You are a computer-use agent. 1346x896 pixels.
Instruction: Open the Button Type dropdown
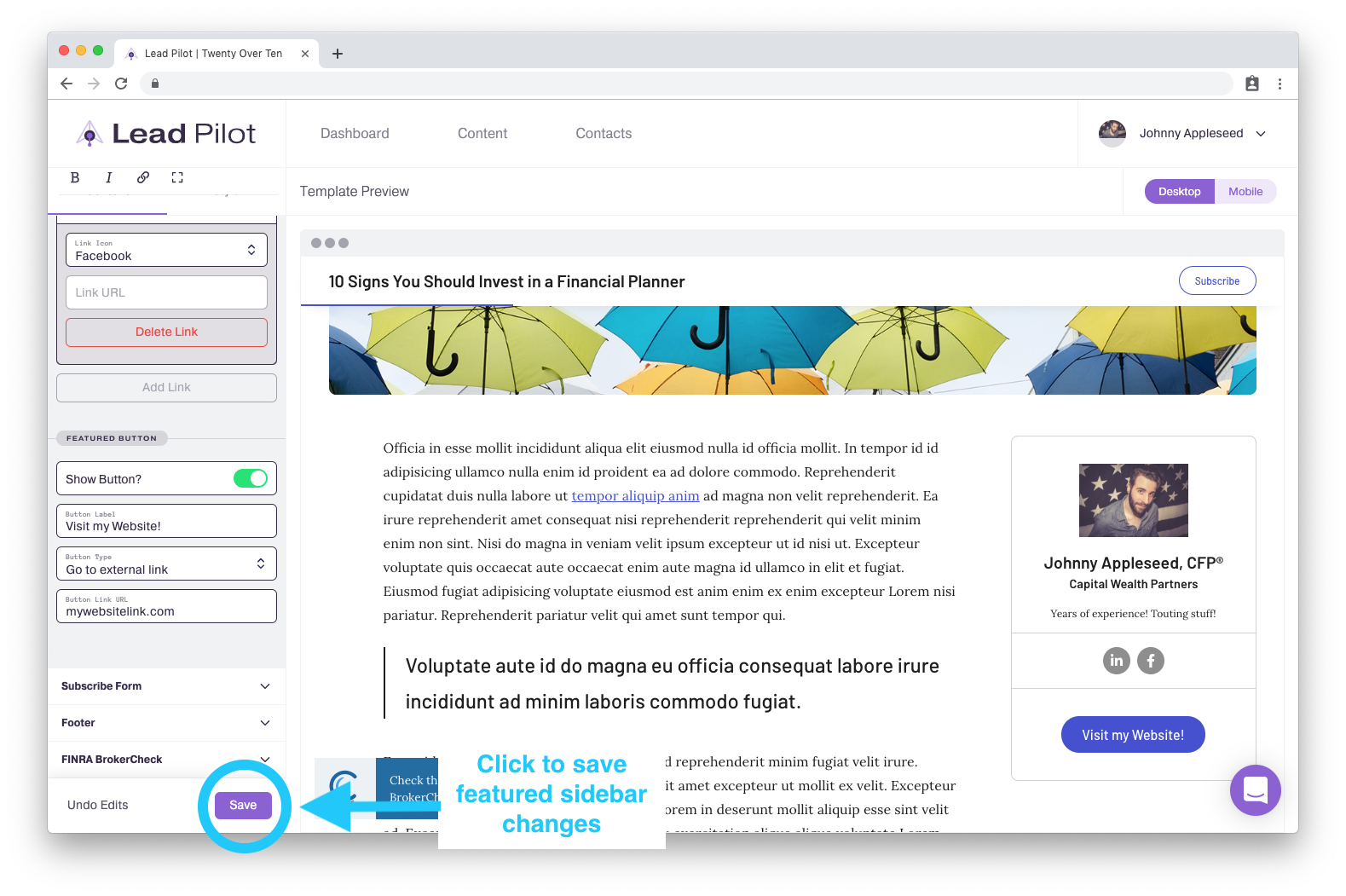point(166,564)
